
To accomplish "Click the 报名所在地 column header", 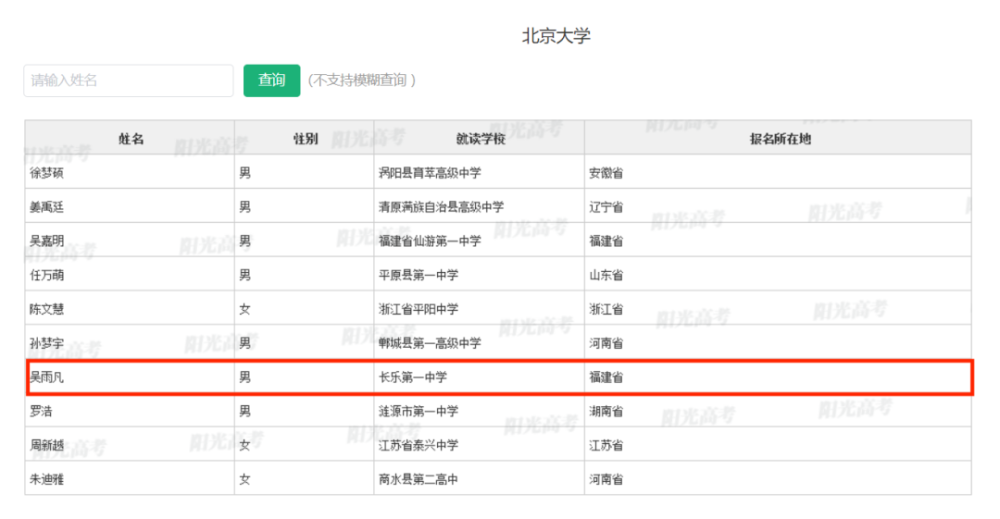I will [x=779, y=139].
